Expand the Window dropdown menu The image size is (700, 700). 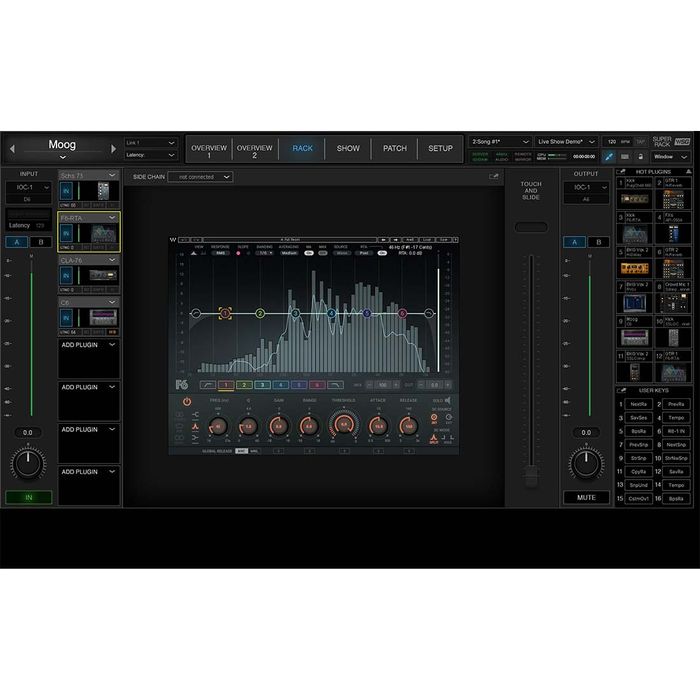pyautogui.click(x=677, y=156)
